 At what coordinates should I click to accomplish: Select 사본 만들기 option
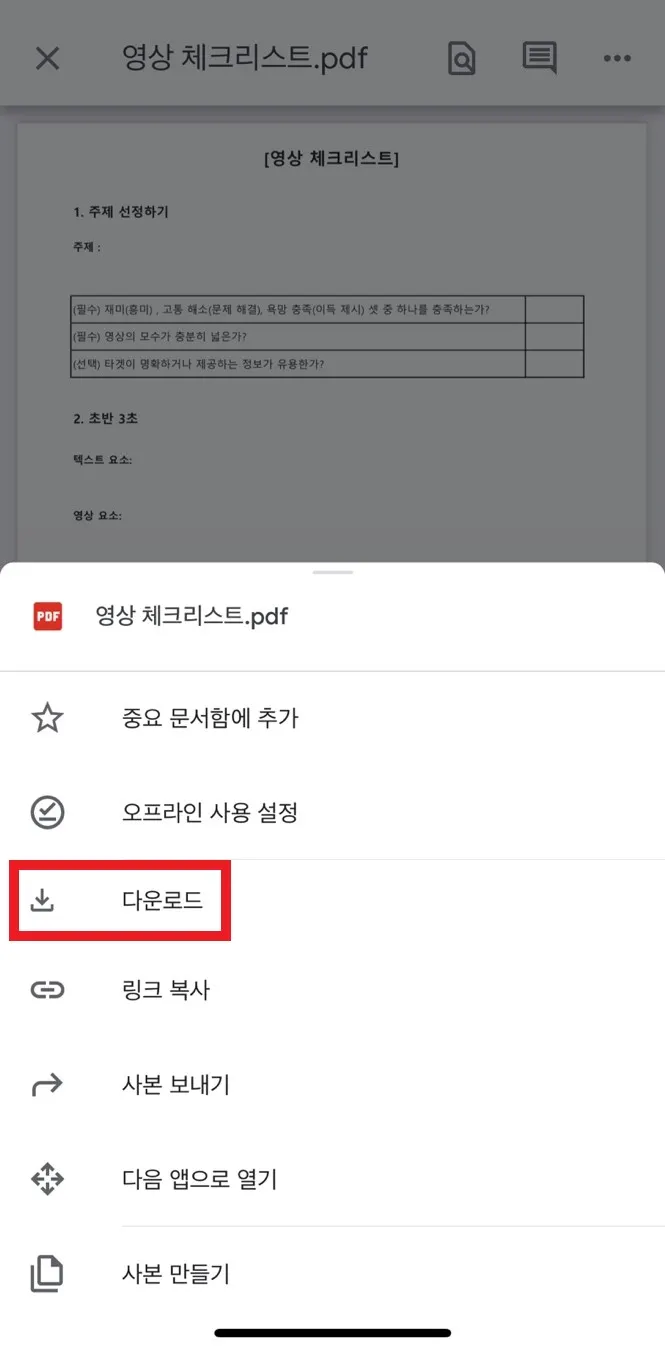(332, 1274)
